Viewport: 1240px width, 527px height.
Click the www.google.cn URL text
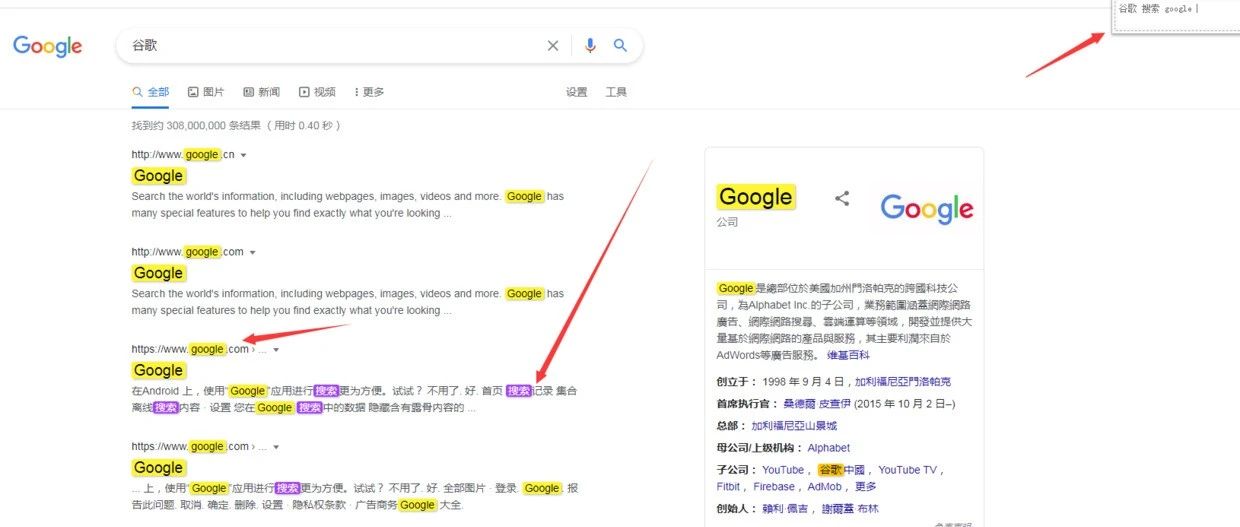[x=183, y=155]
